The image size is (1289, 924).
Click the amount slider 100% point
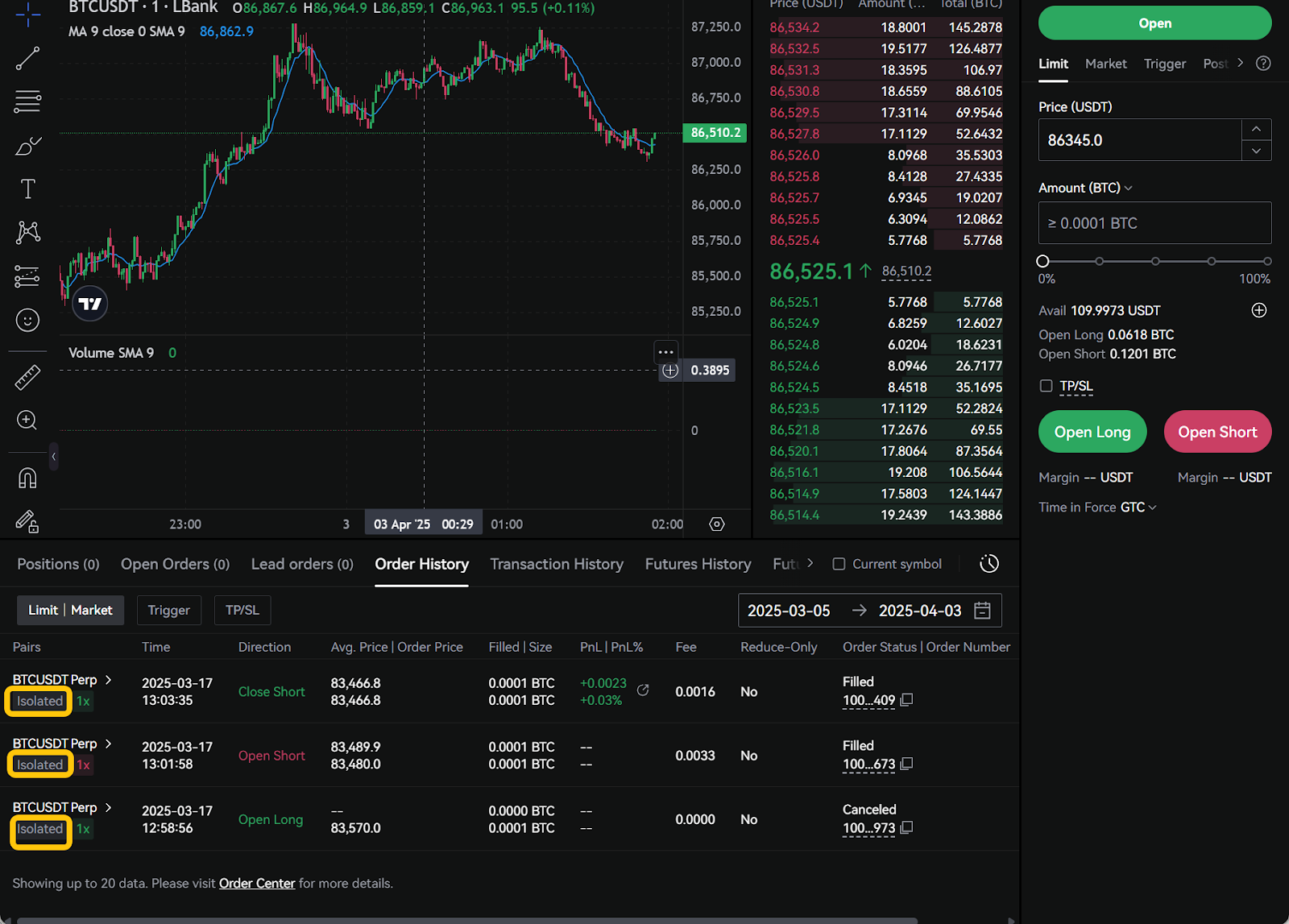point(1266,261)
